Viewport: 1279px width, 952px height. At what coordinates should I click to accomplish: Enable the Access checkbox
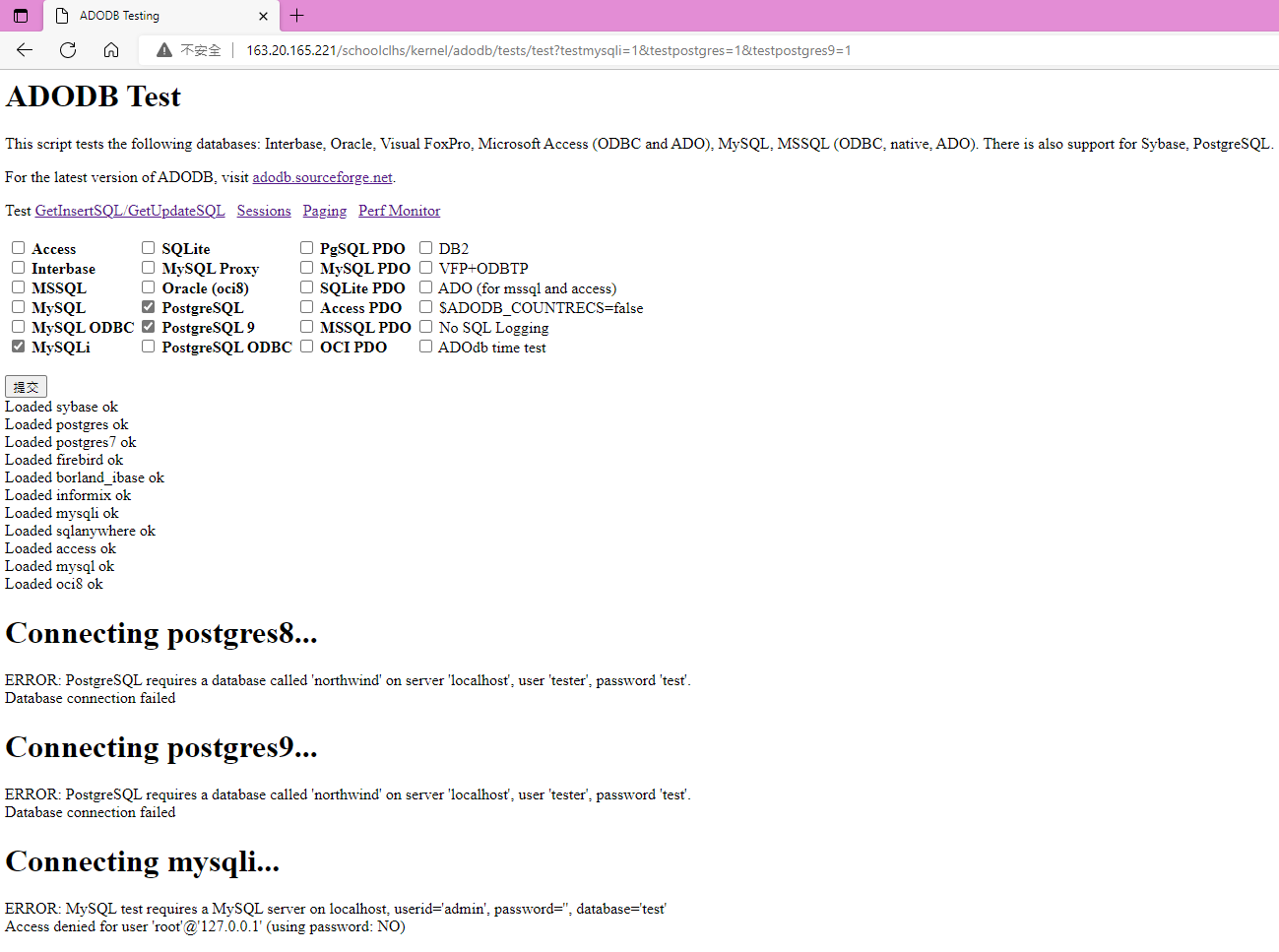[x=19, y=248]
